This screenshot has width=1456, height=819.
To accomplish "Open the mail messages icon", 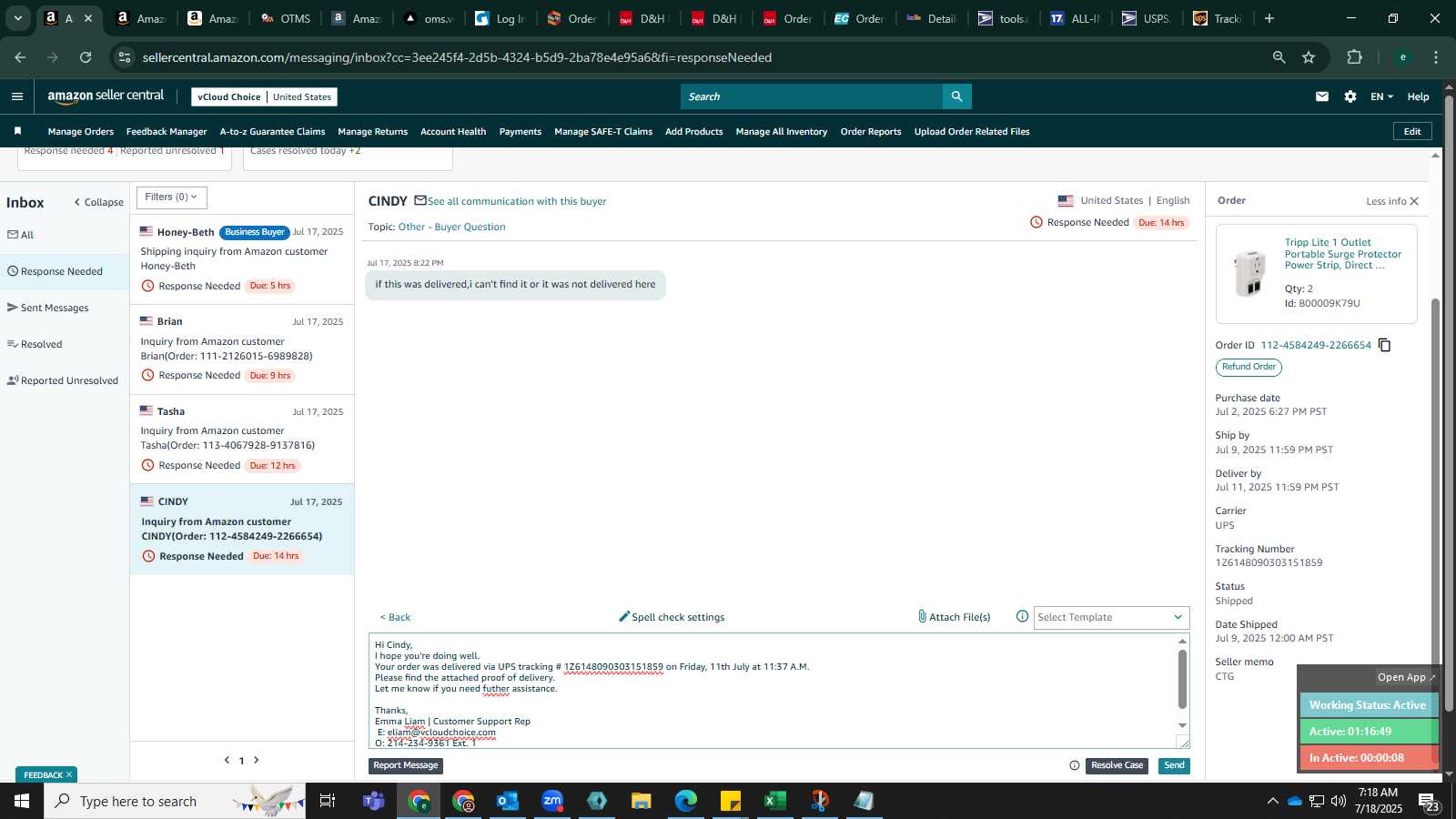I will point(1322,96).
